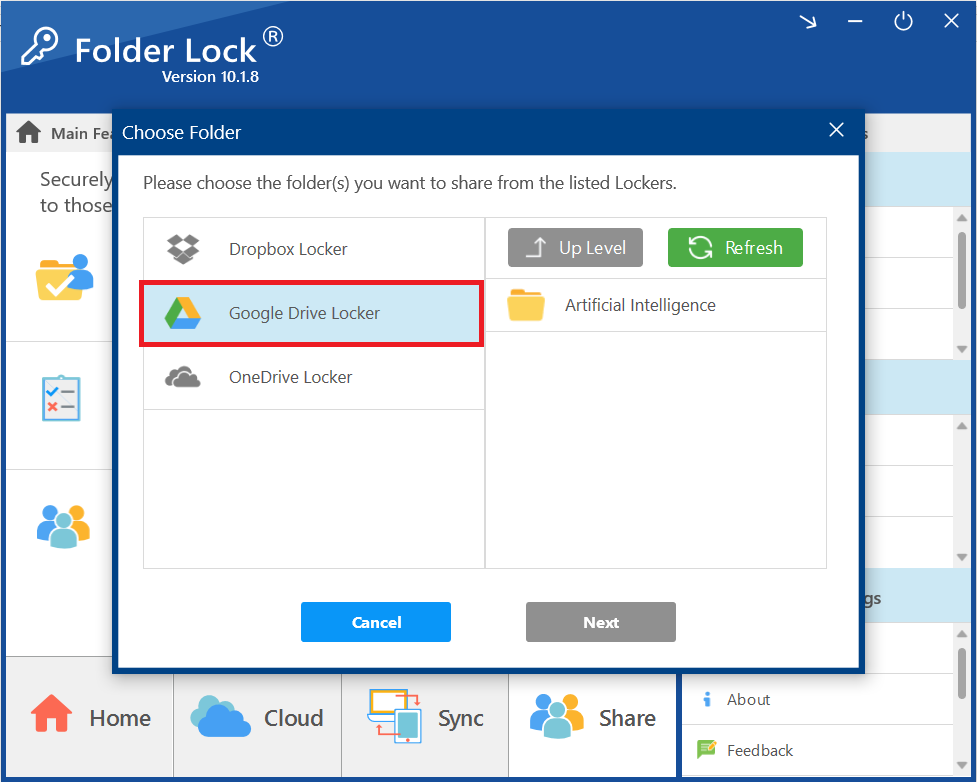Minimize the Folder Lock window
The image size is (977, 782).
(855, 22)
